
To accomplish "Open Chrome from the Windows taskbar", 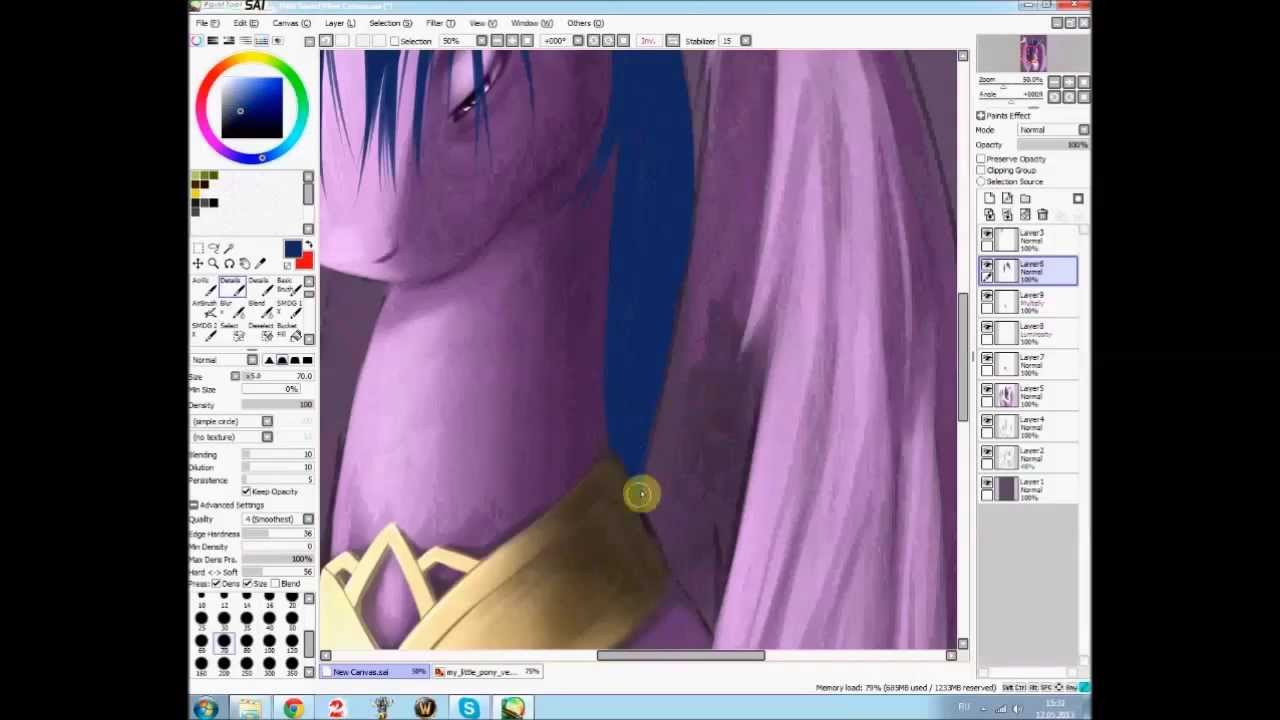I will pyautogui.click(x=293, y=709).
